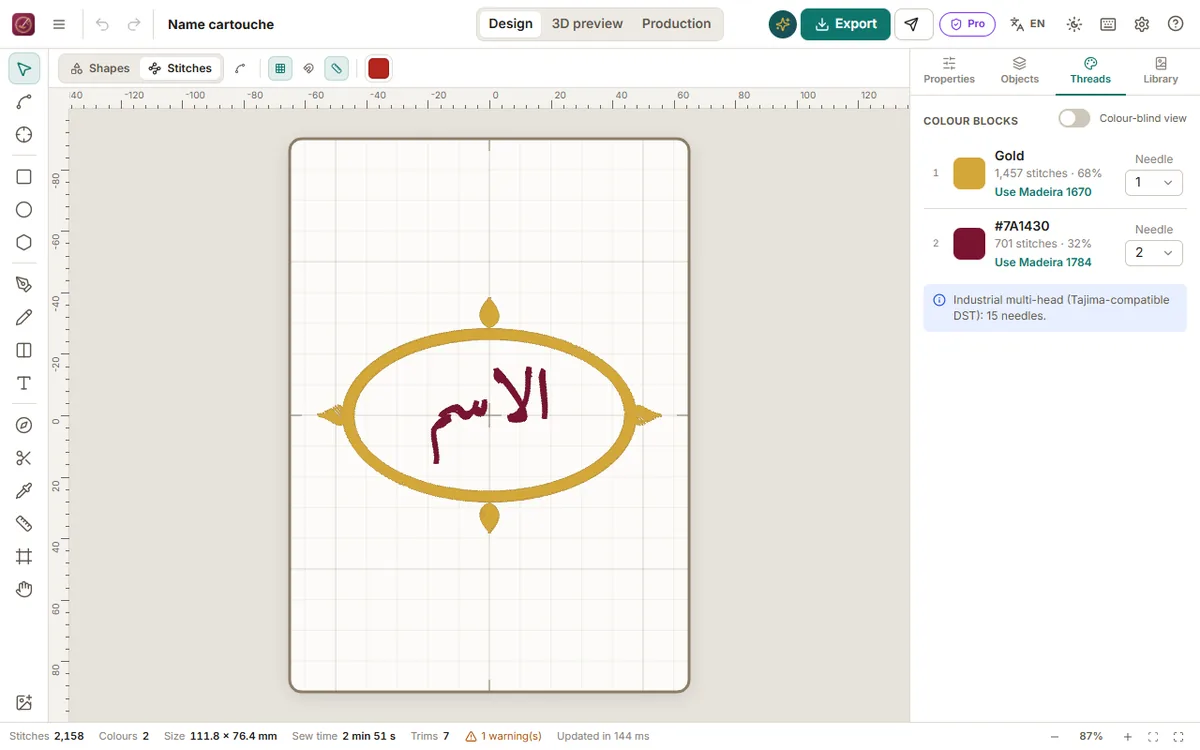Redo the last action
This screenshot has height=750, width=1200.
[134, 24]
